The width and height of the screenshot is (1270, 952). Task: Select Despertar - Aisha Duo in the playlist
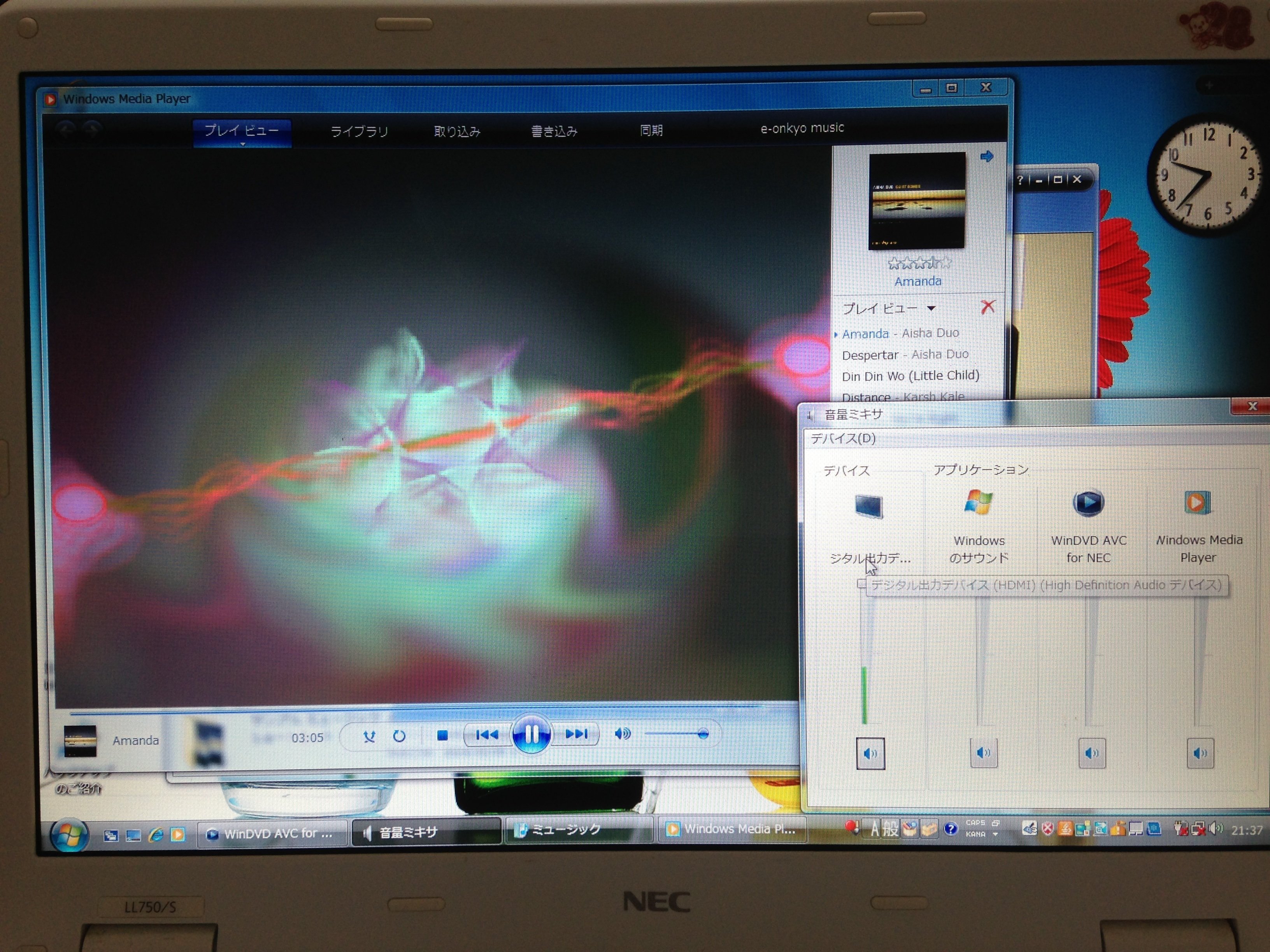pyautogui.click(x=905, y=355)
